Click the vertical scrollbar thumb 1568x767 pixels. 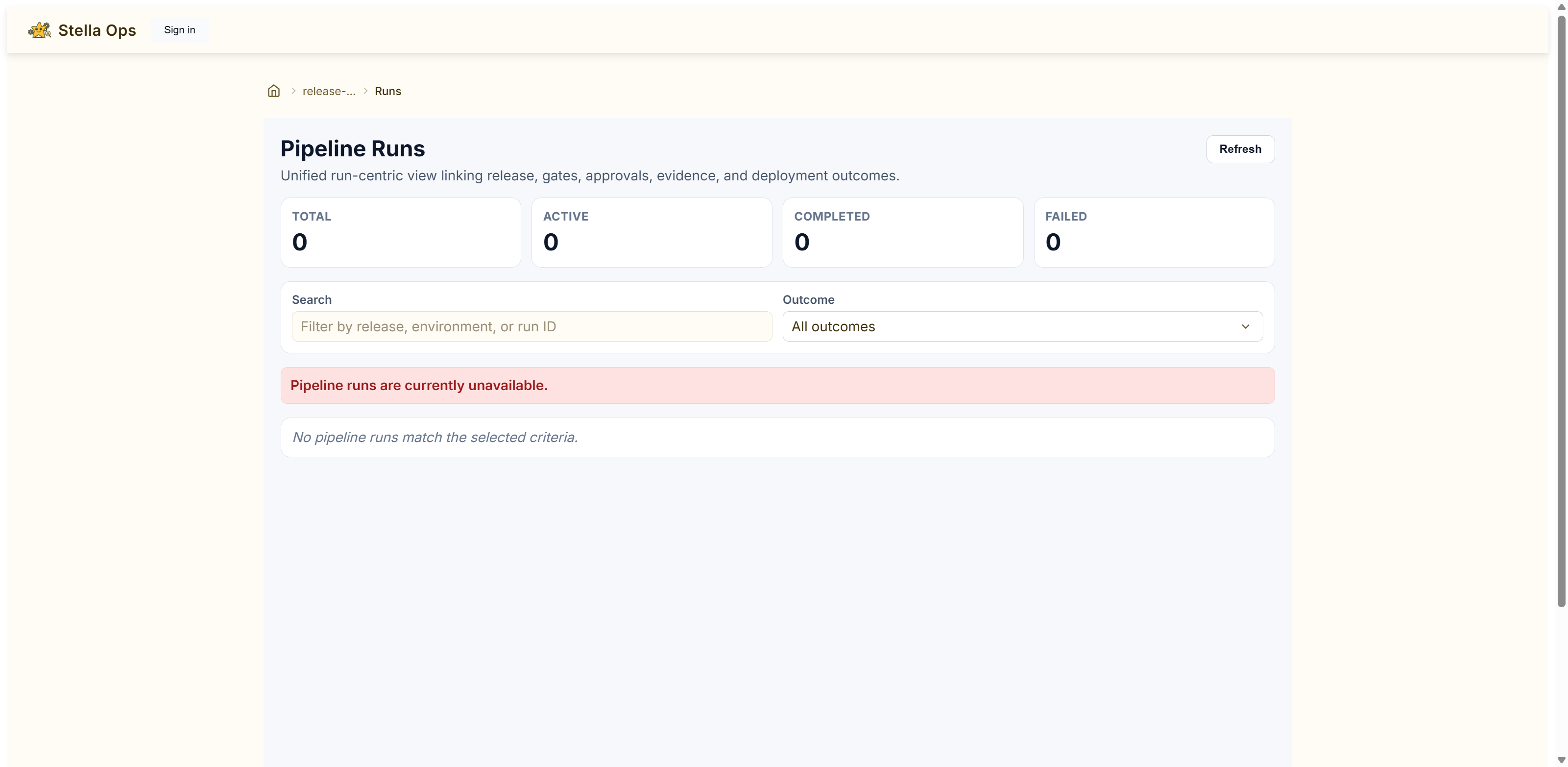coord(1561,311)
